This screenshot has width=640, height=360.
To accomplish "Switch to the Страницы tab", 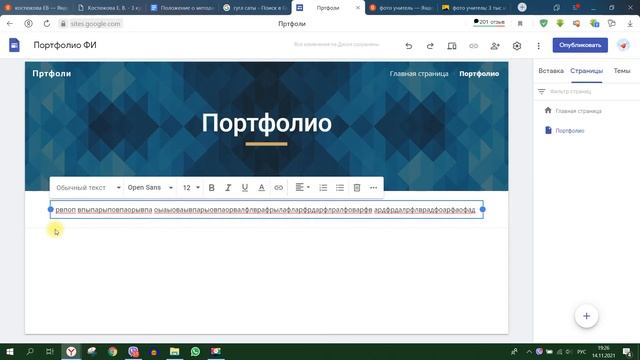I will click(587, 71).
